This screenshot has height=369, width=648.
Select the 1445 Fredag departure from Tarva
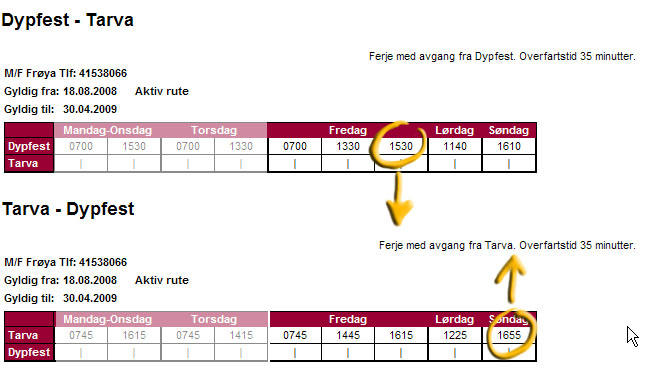click(x=348, y=335)
